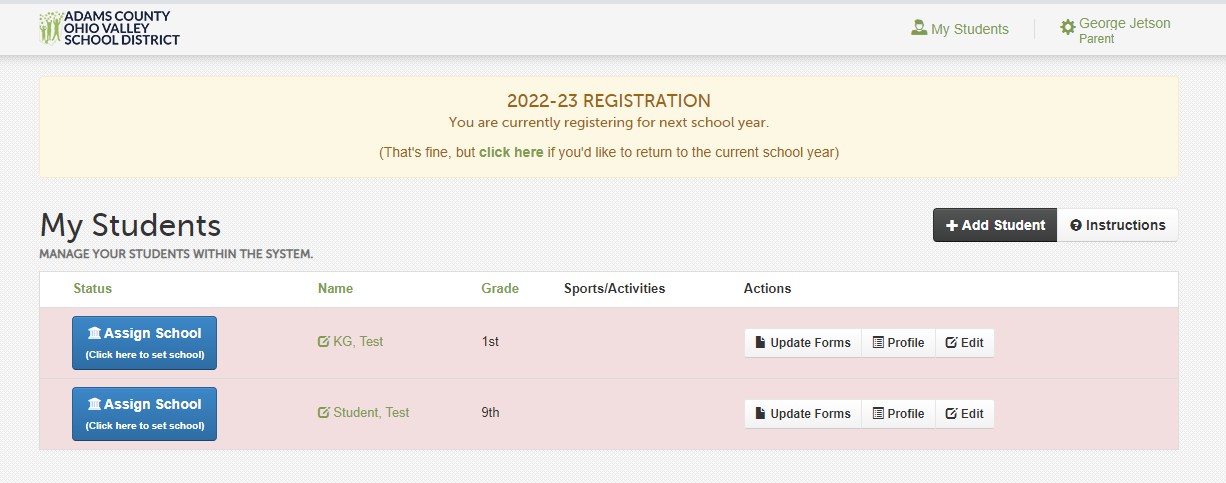The image size is (1226, 483).
Task: Open the George Jetson Parent account menu
Action: [x=1115, y=30]
